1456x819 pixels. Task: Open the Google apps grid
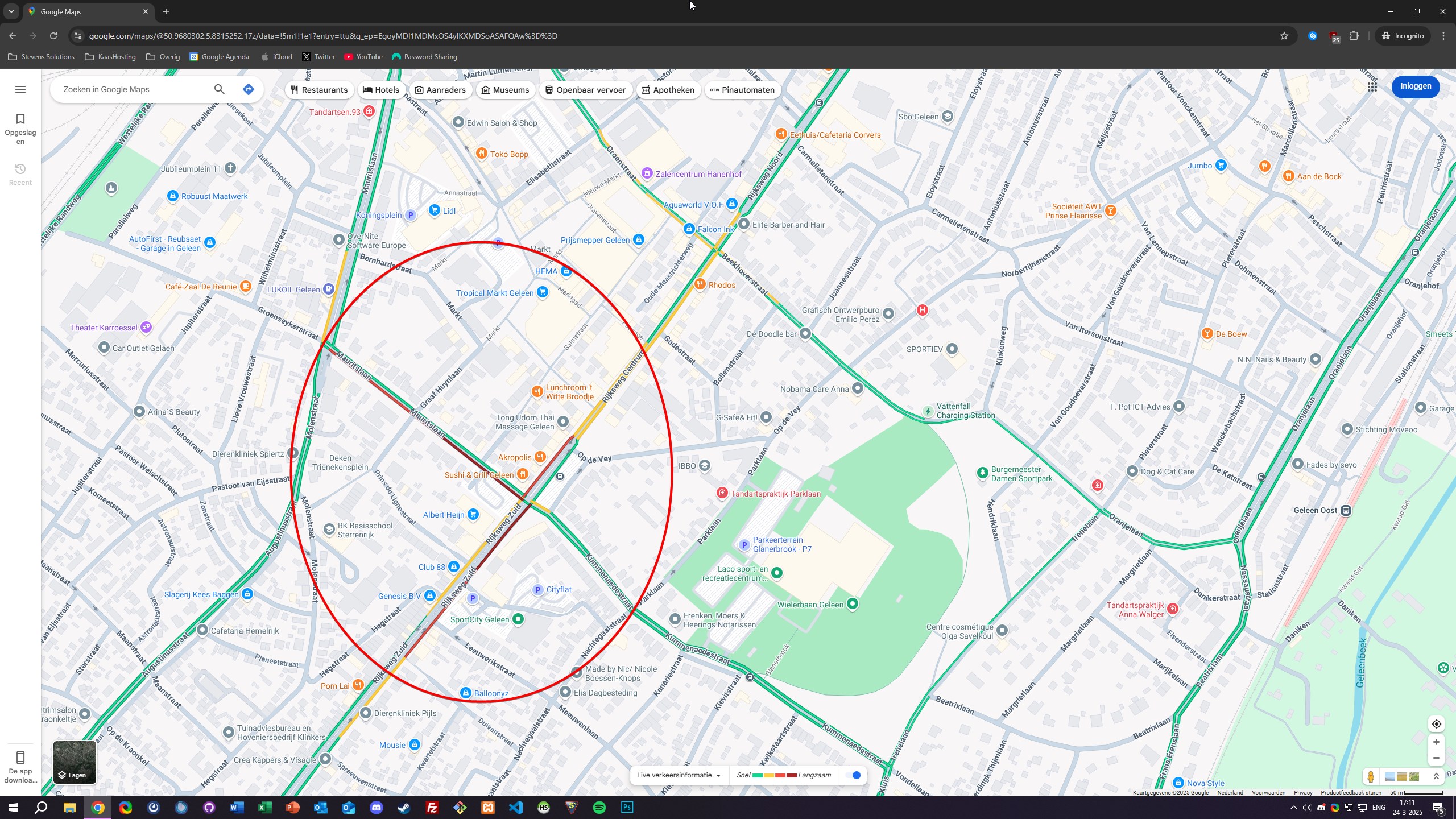1372,86
